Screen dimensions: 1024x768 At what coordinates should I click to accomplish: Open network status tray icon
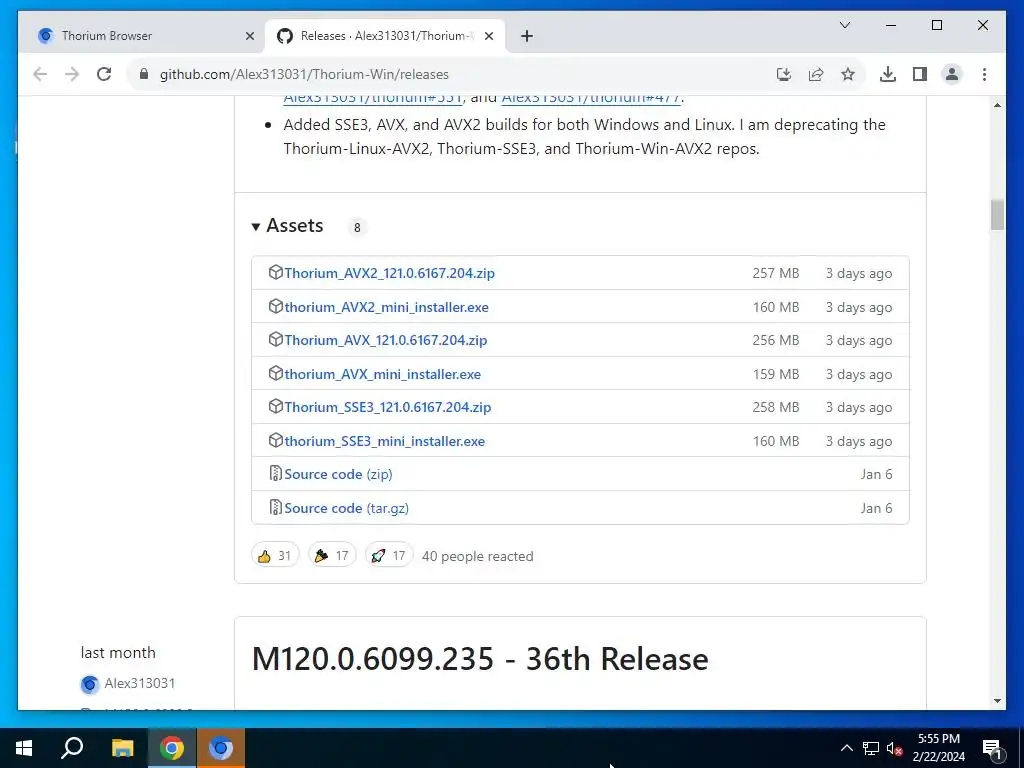tap(871, 748)
